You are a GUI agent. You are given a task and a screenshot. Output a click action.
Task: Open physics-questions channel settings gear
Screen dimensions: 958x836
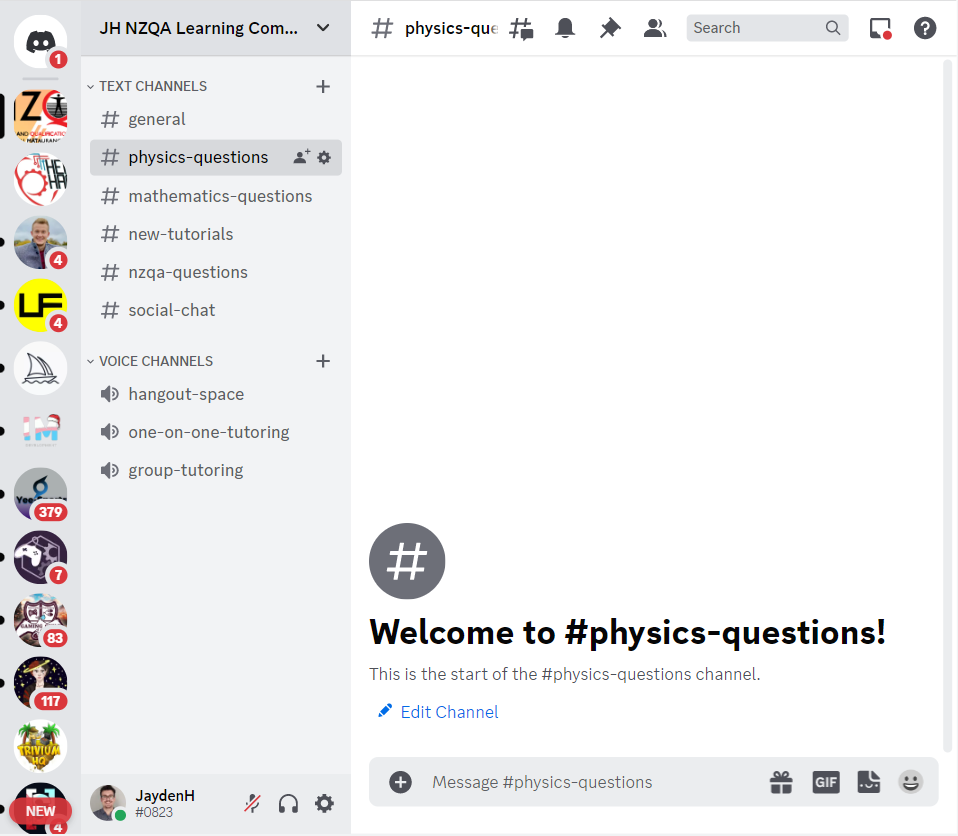[324, 158]
